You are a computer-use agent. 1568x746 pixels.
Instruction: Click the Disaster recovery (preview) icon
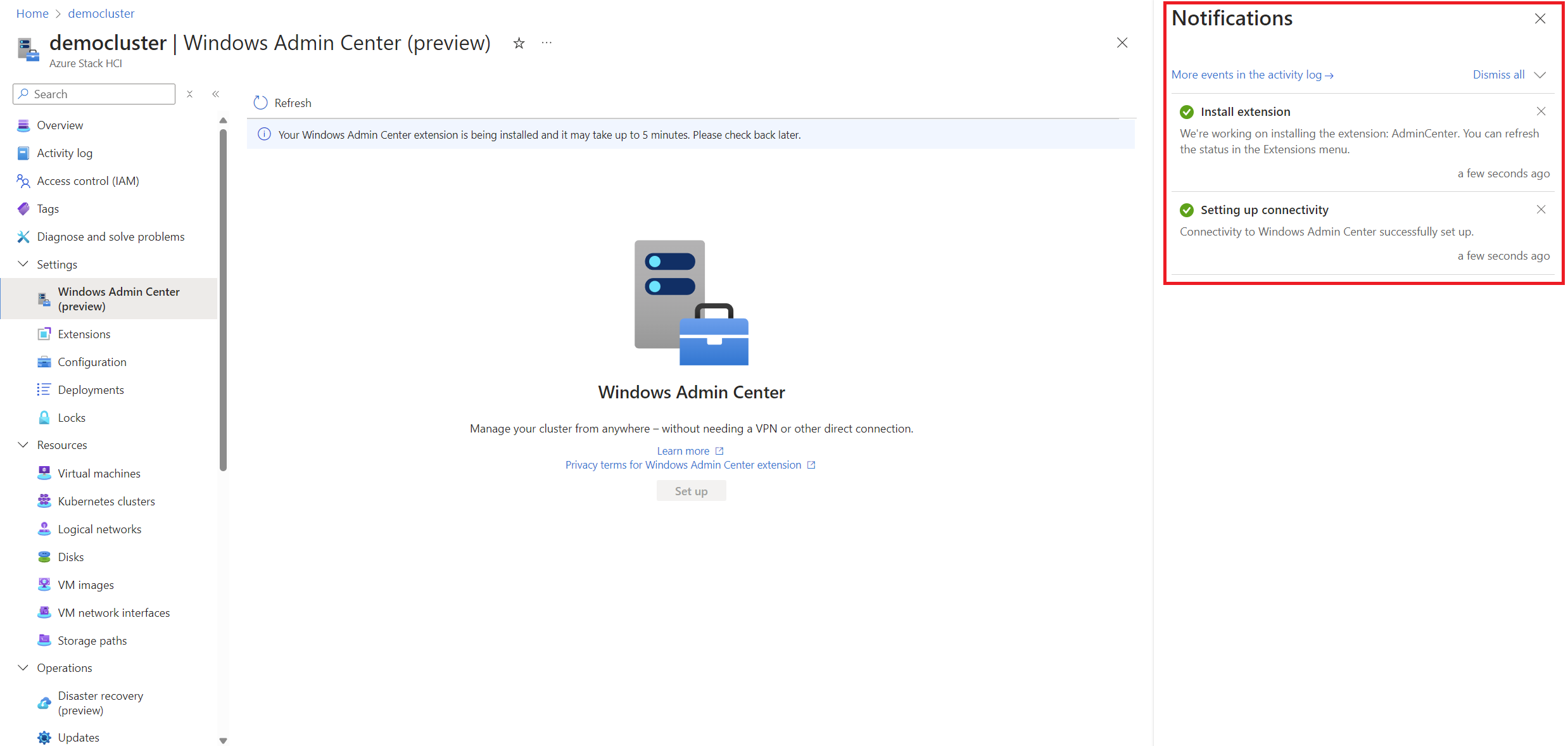coord(44,703)
